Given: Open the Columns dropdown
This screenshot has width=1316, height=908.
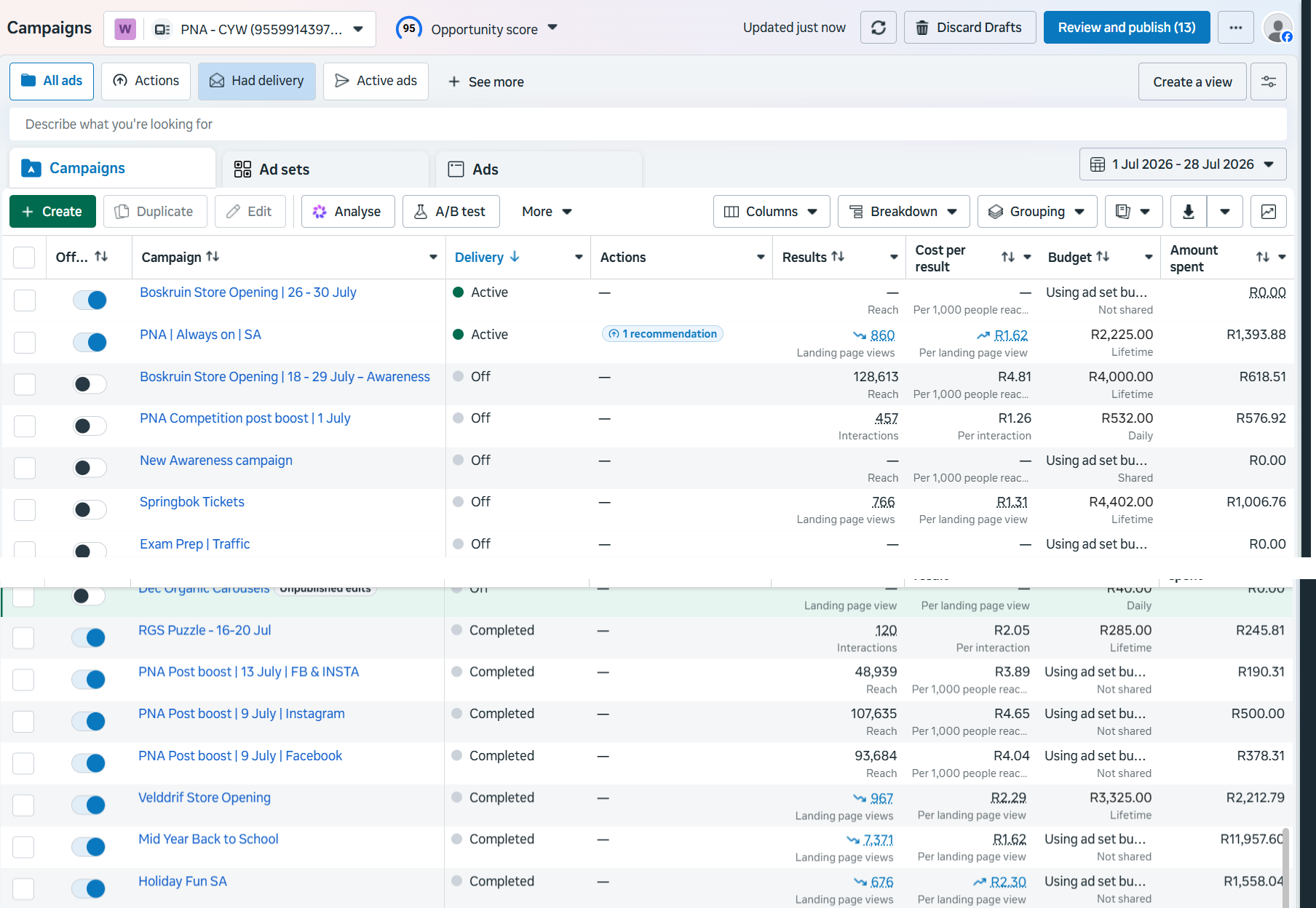Looking at the screenshot, I should coord(771,212).
